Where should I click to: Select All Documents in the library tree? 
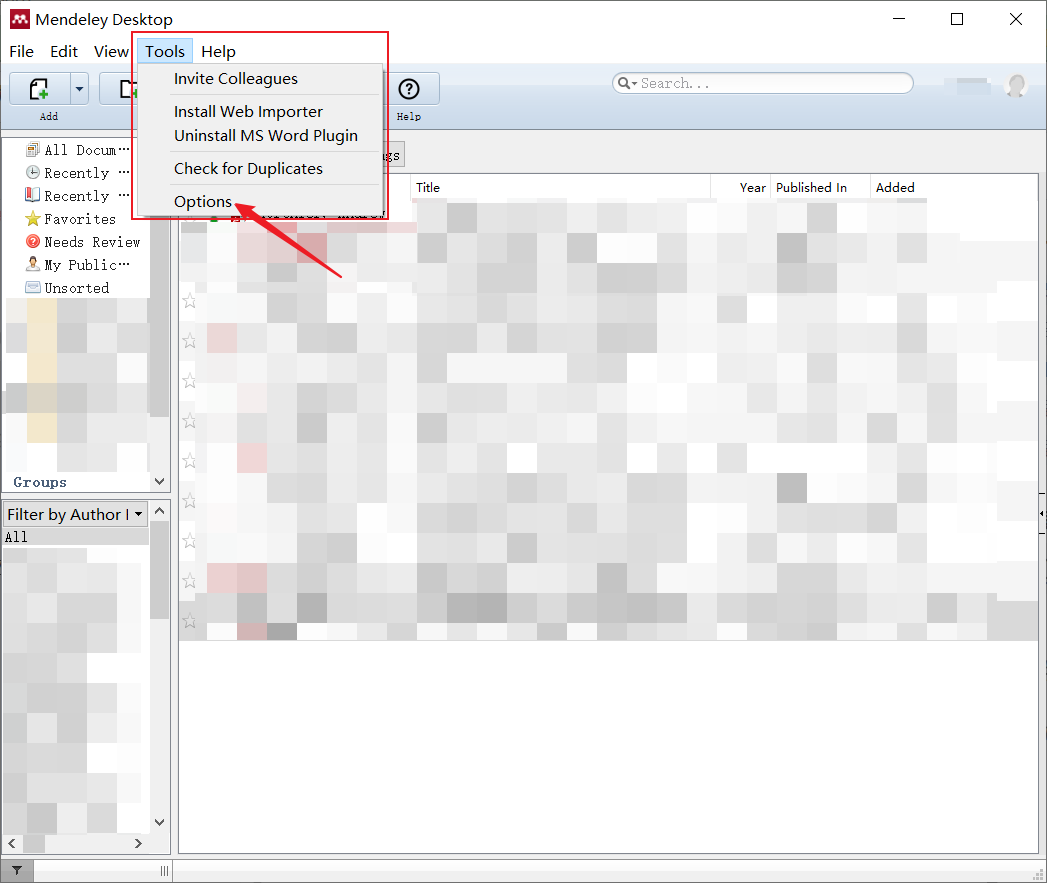click(77, 150)
